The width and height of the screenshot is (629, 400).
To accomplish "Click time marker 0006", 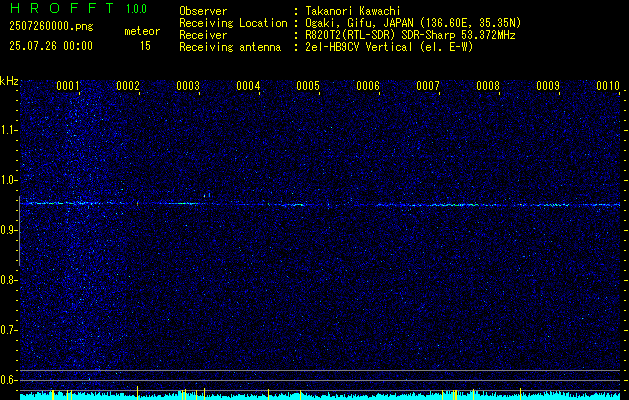I will 368,86.
